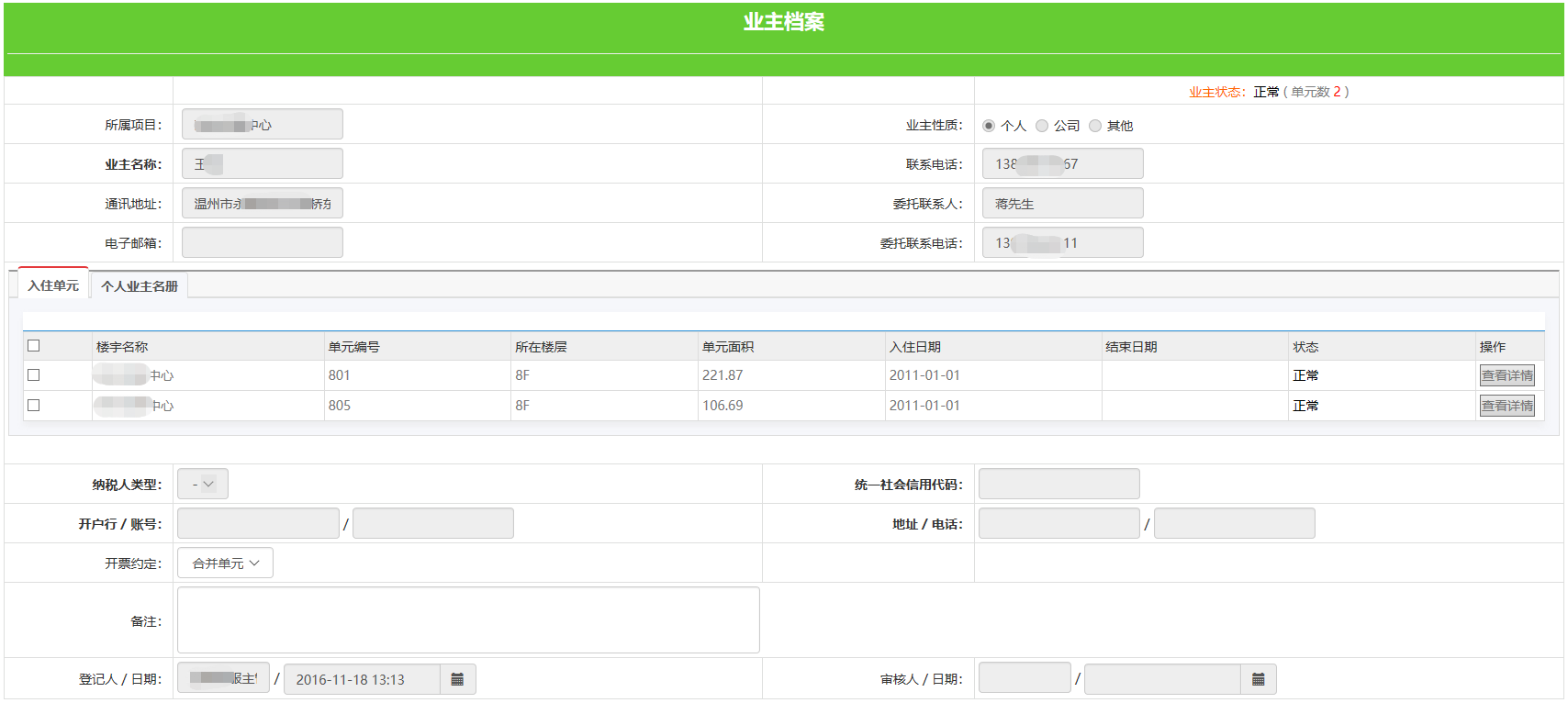Switch to the 个人业主名册 tab
Image resolution: width=1568 pixels, height=703 pixels.
coord(140,286)
